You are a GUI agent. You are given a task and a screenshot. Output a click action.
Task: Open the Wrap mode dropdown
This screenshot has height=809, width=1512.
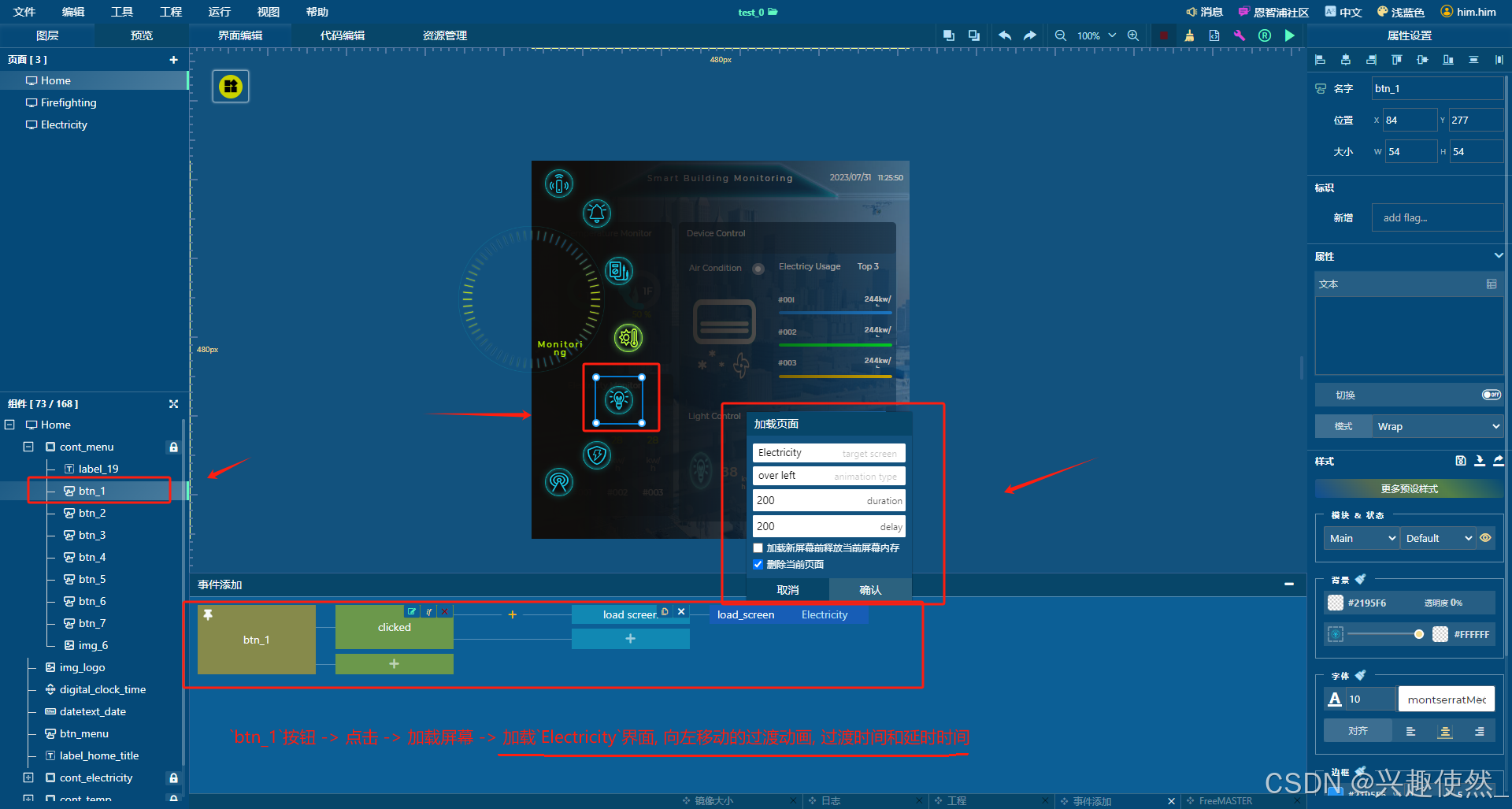pyautogui.click(x=1438, y=426)
